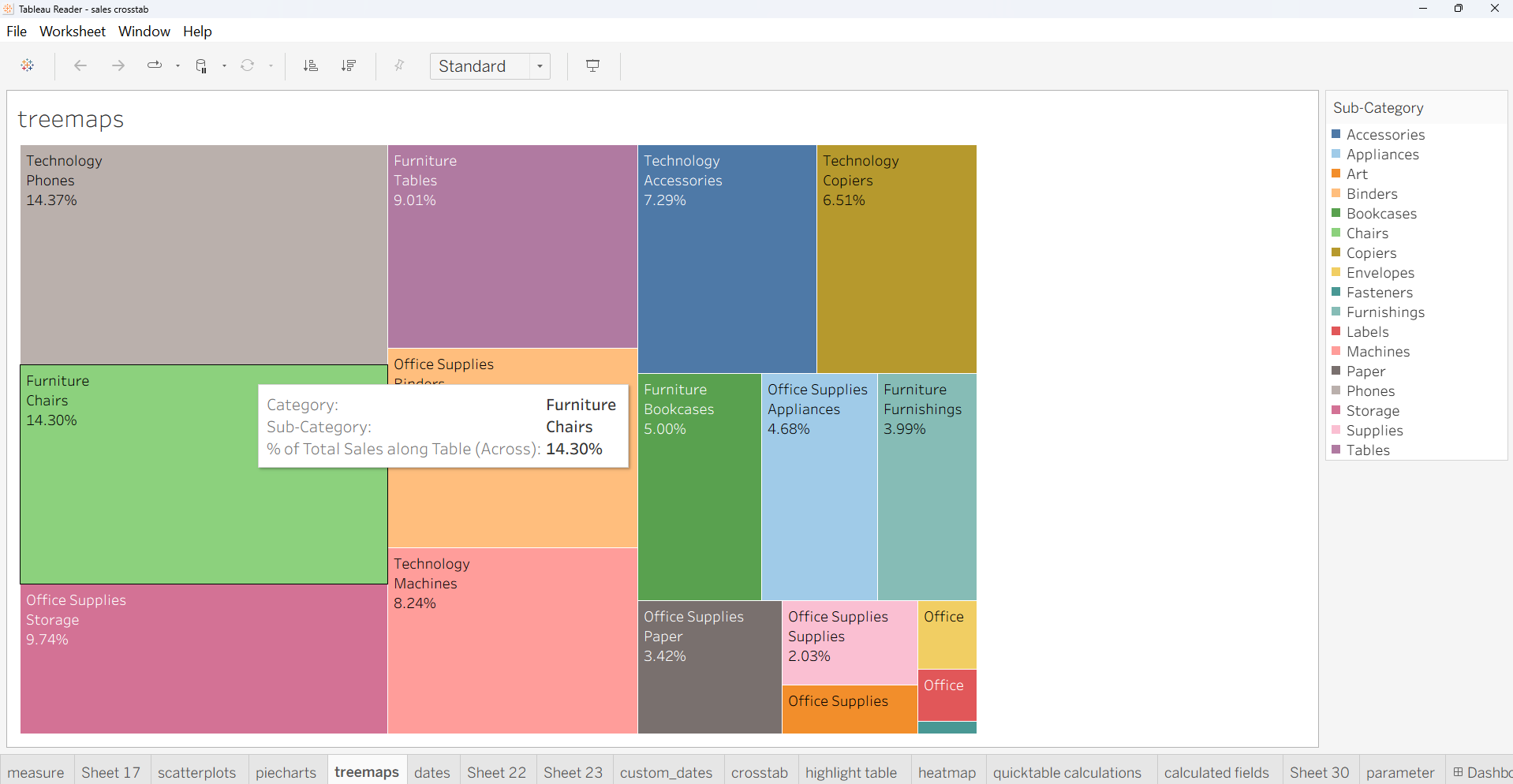
Task: Pause auto updates using the cylinder icon
Action: (202, 66)
